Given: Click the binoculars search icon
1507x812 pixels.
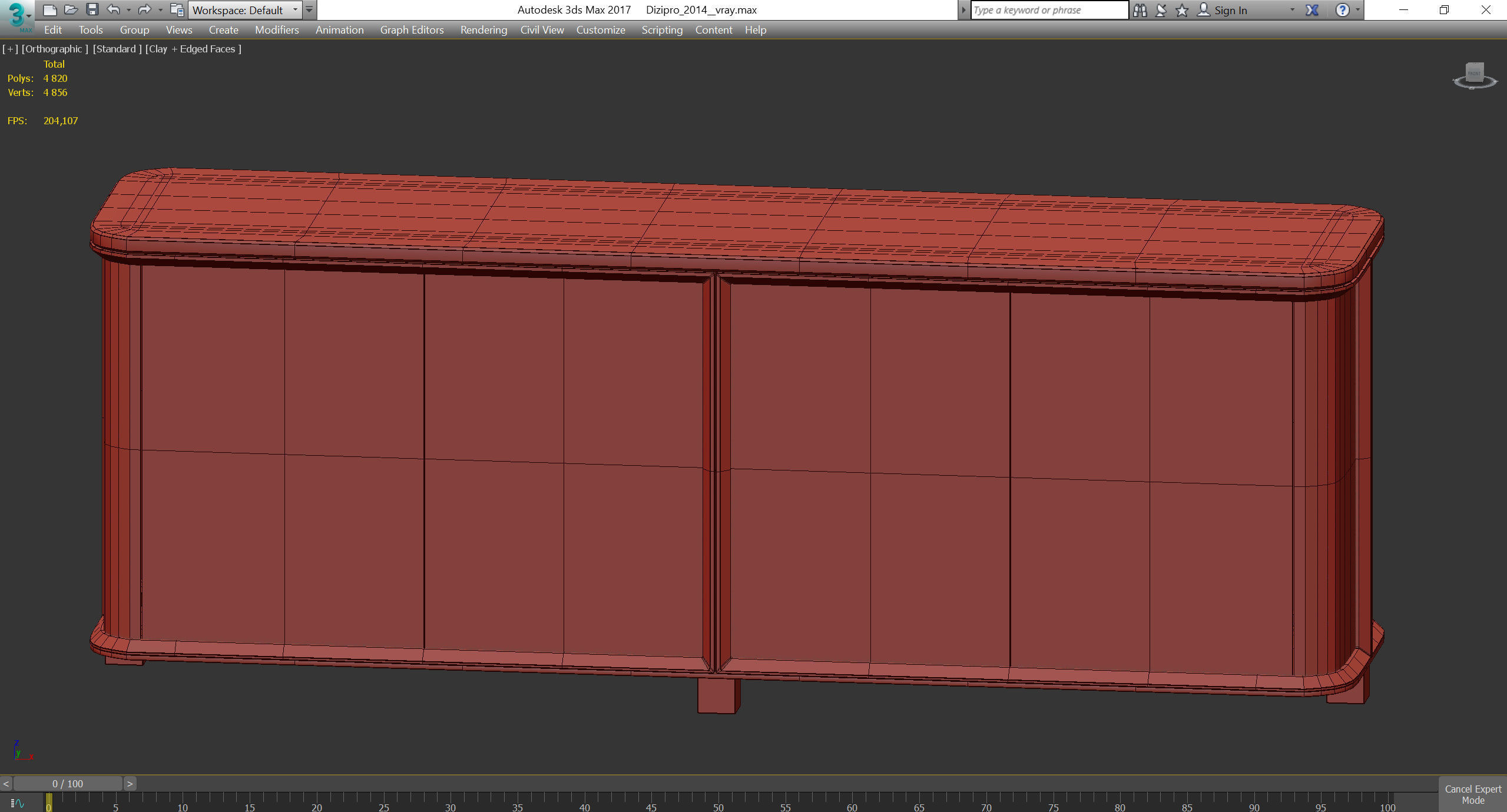Looking at the screenshot, I should [x=1140, y=10].
